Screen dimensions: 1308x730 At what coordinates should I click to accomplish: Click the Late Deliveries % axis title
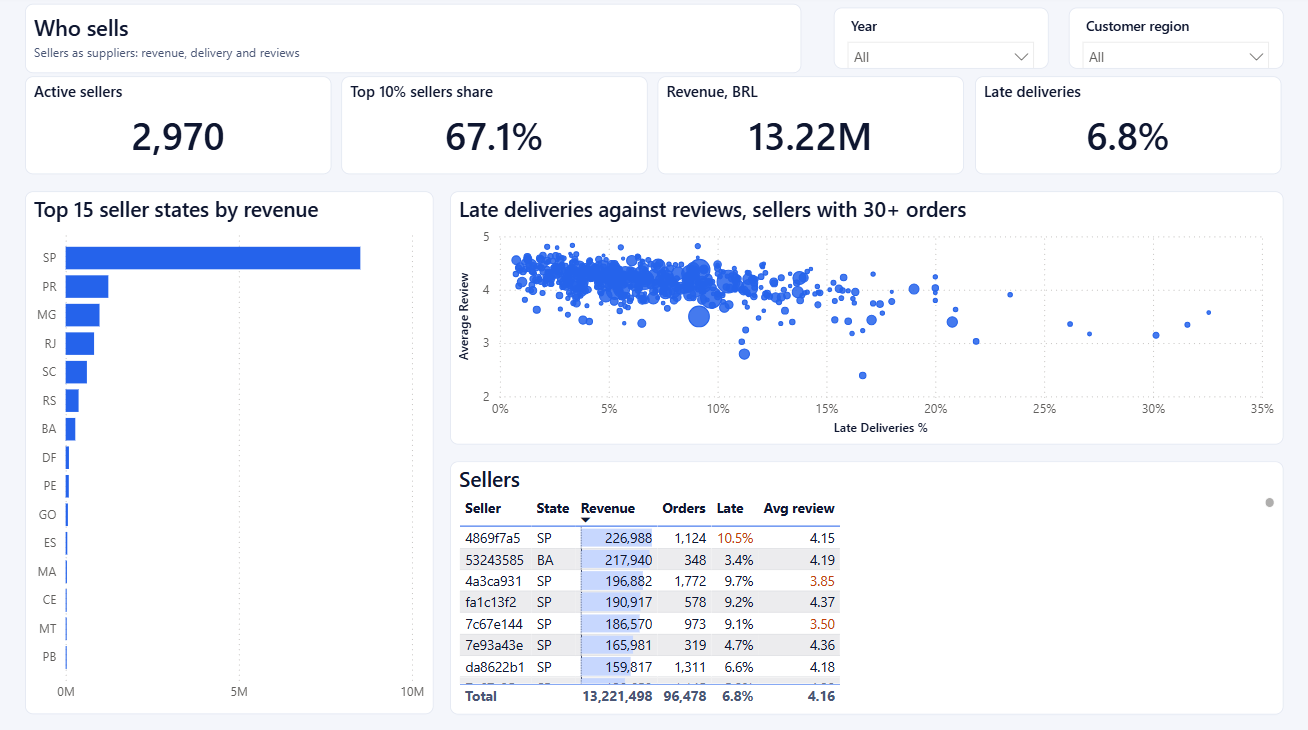881,428
